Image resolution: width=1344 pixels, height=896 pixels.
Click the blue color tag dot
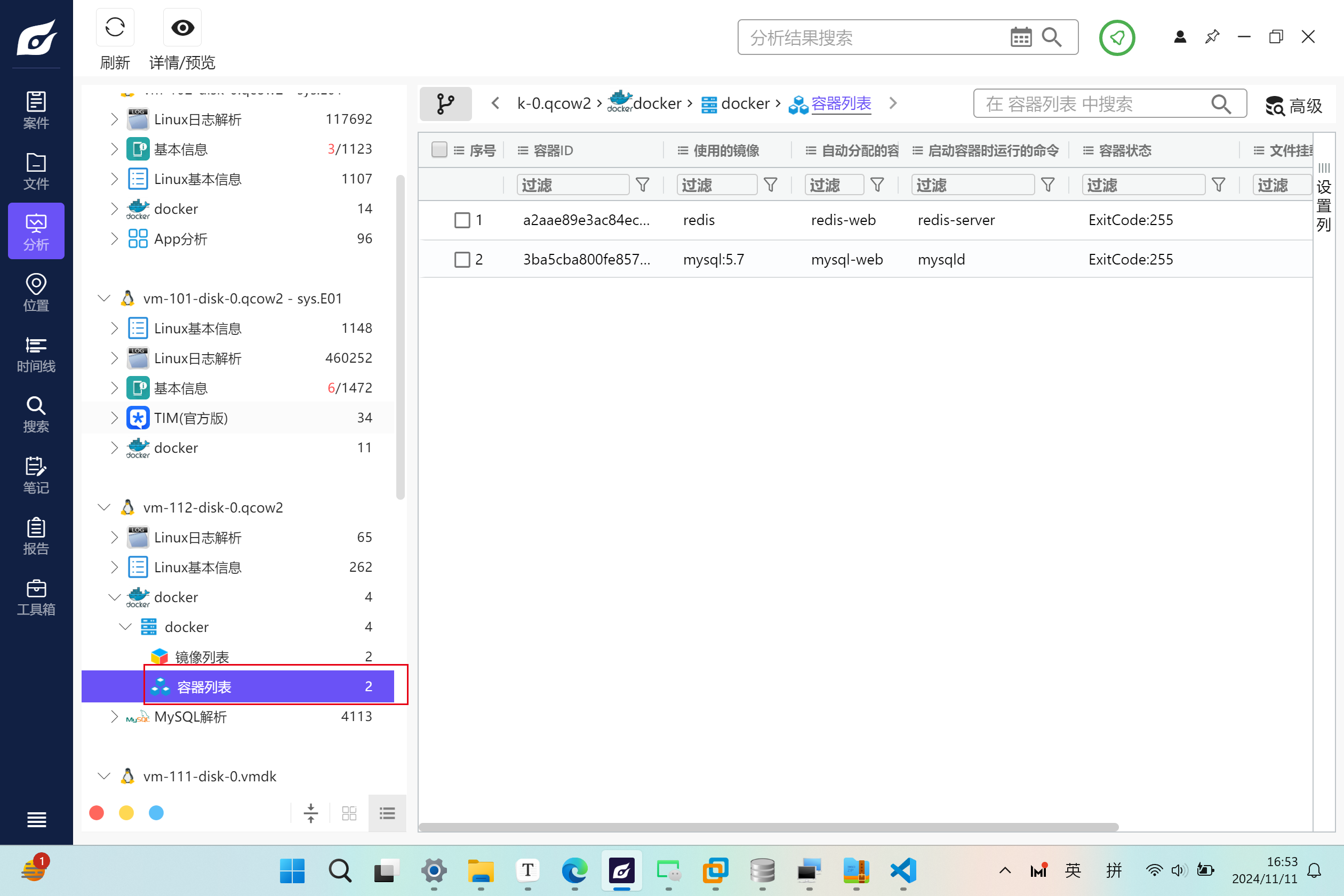click(x=156, y=813)
